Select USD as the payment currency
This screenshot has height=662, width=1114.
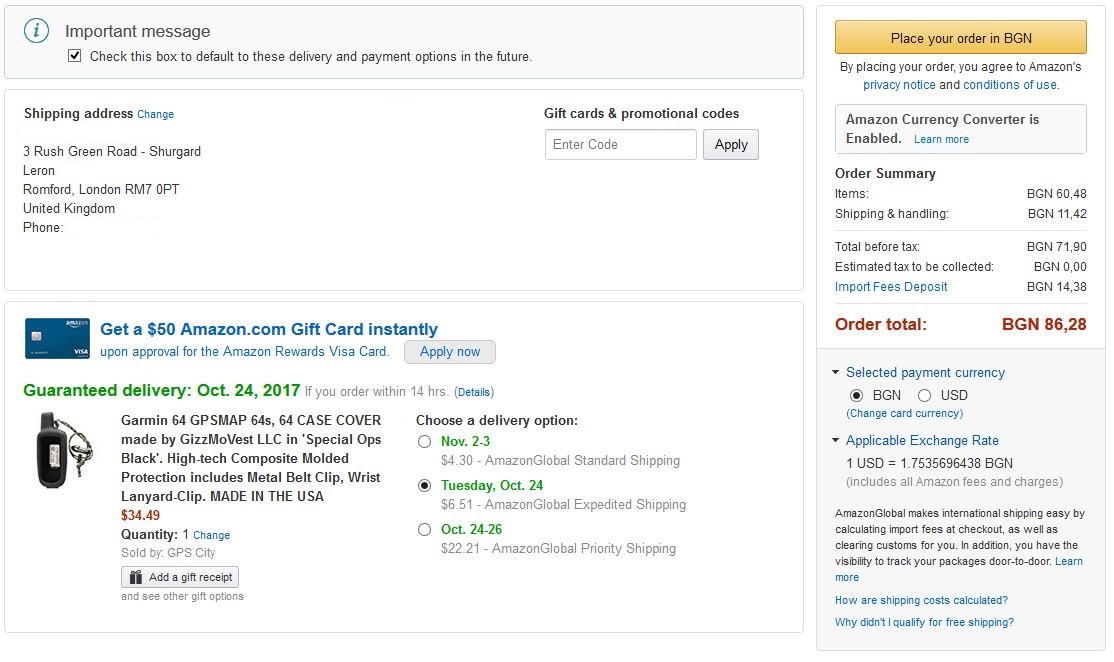924,395
